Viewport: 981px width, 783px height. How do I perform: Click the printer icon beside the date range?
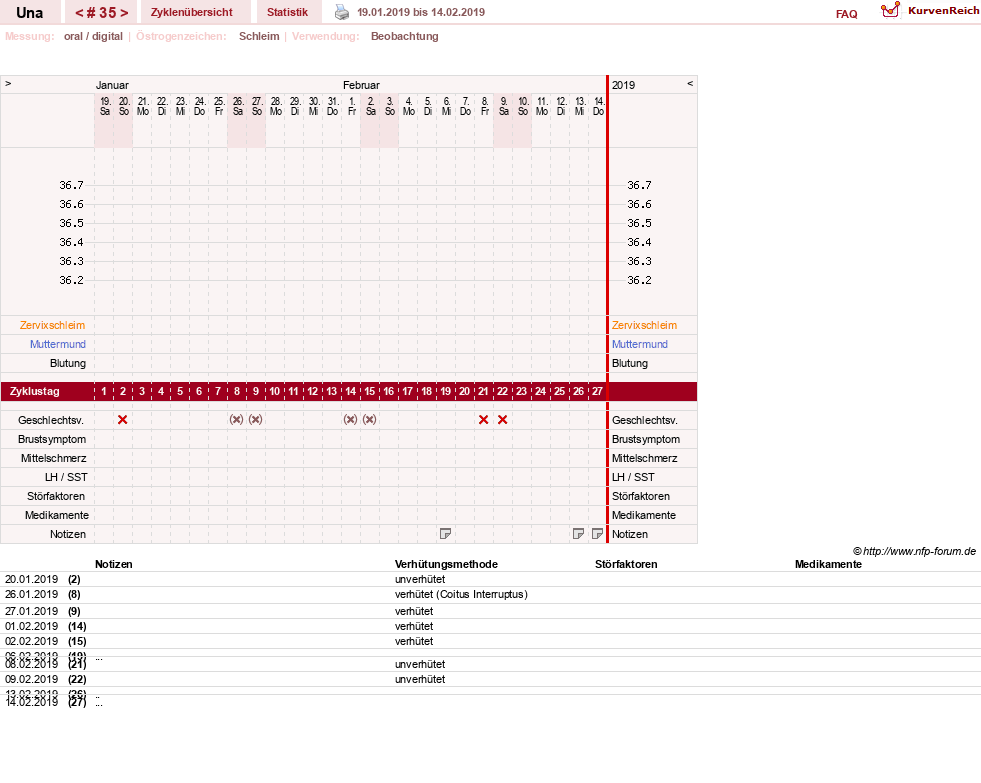coord(342,12)
